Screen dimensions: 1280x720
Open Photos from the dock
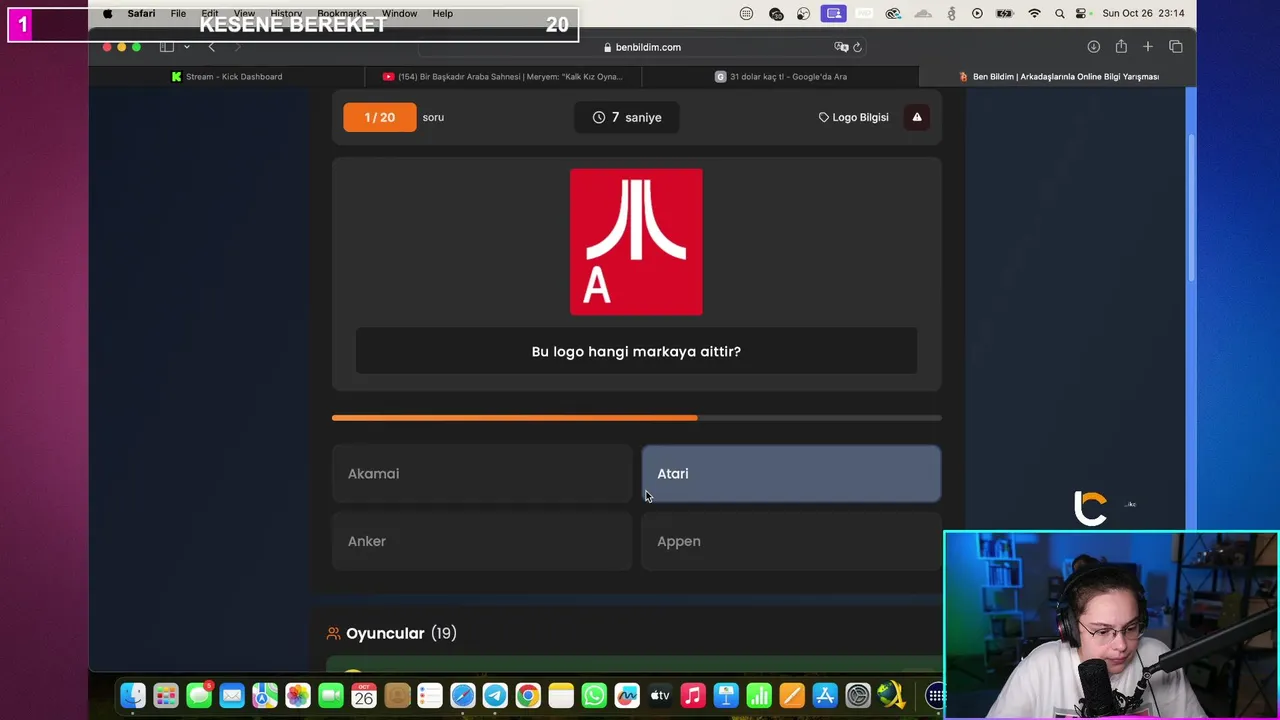(x=298, y=695)
